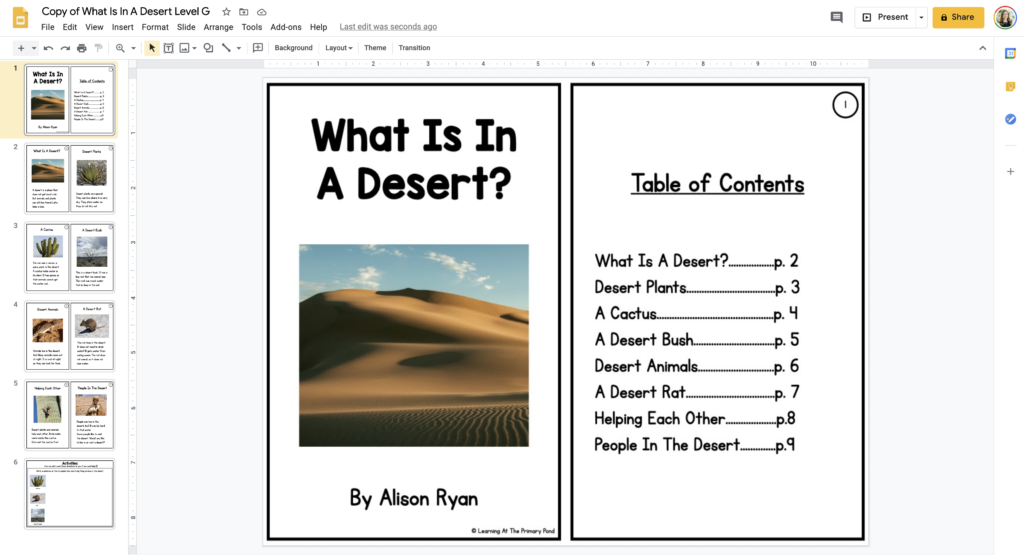Star this presentation
Image resolution: width=1024 pixels, height=555 pixels.
(x=226, y=12)
